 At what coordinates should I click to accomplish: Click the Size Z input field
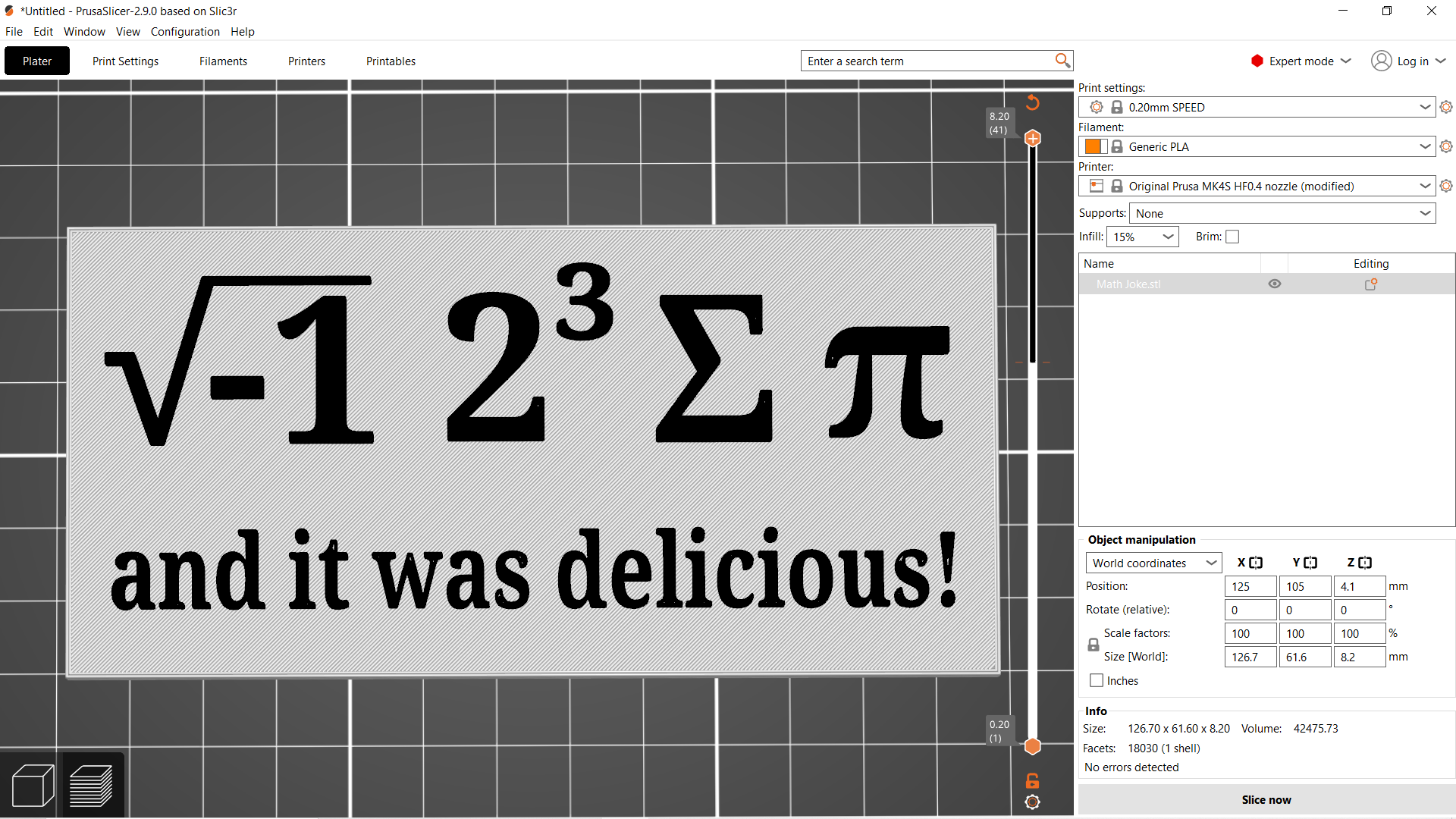click(1360, 657)
